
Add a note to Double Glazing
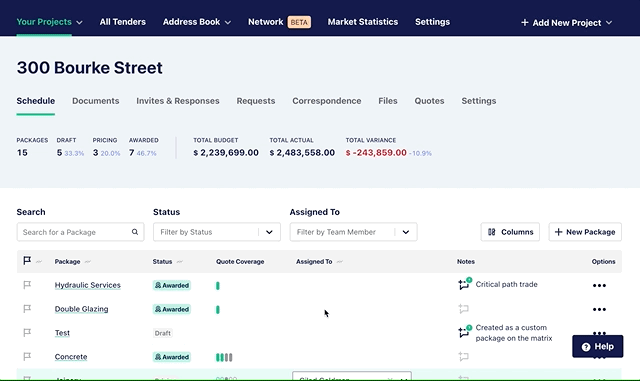coord(463,309)
